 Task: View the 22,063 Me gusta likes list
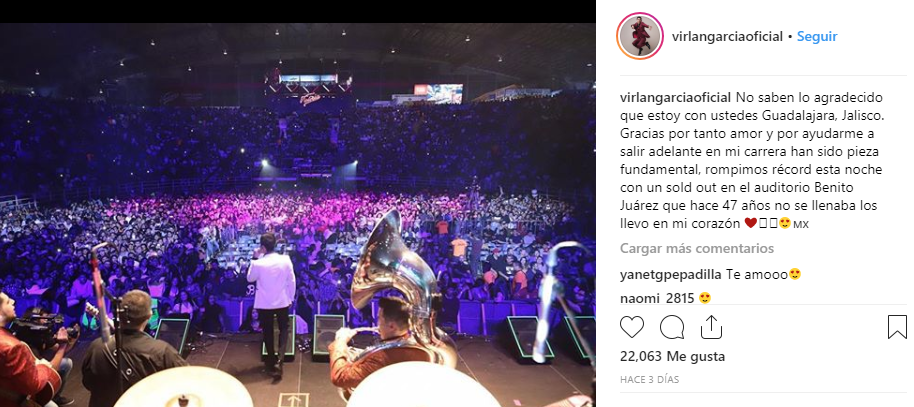pyautogui.click(x=672, y=356)
